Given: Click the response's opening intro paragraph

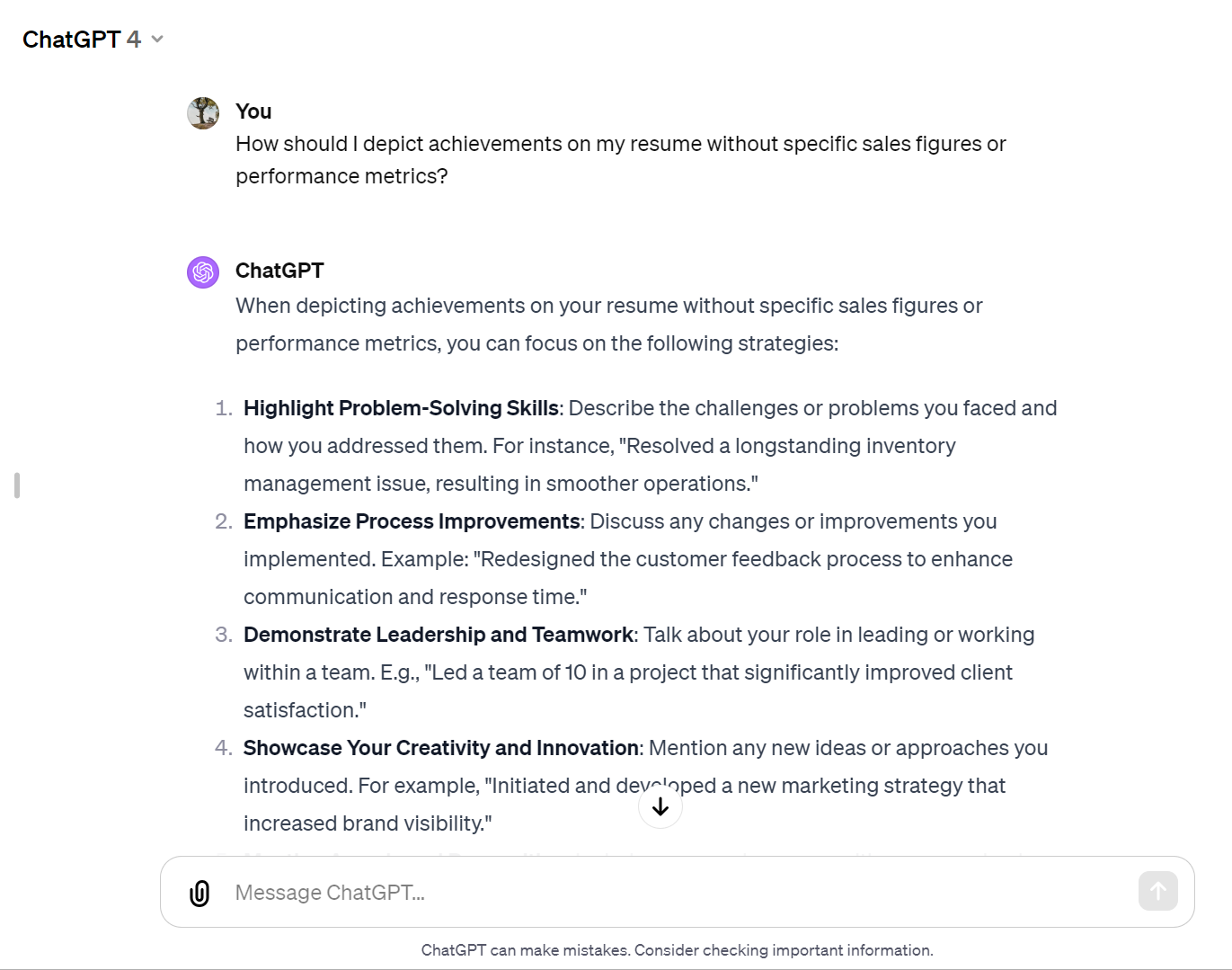Looking at the screenshot, I should 608,325.
